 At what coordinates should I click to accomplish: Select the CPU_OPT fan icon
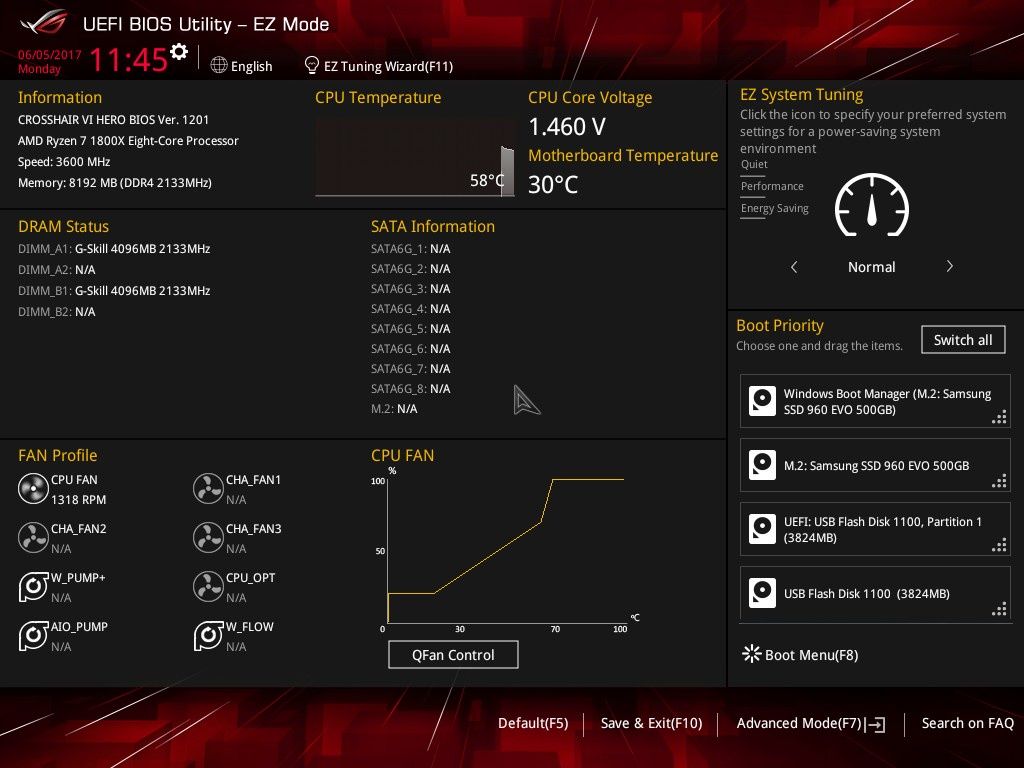point(208,586)
